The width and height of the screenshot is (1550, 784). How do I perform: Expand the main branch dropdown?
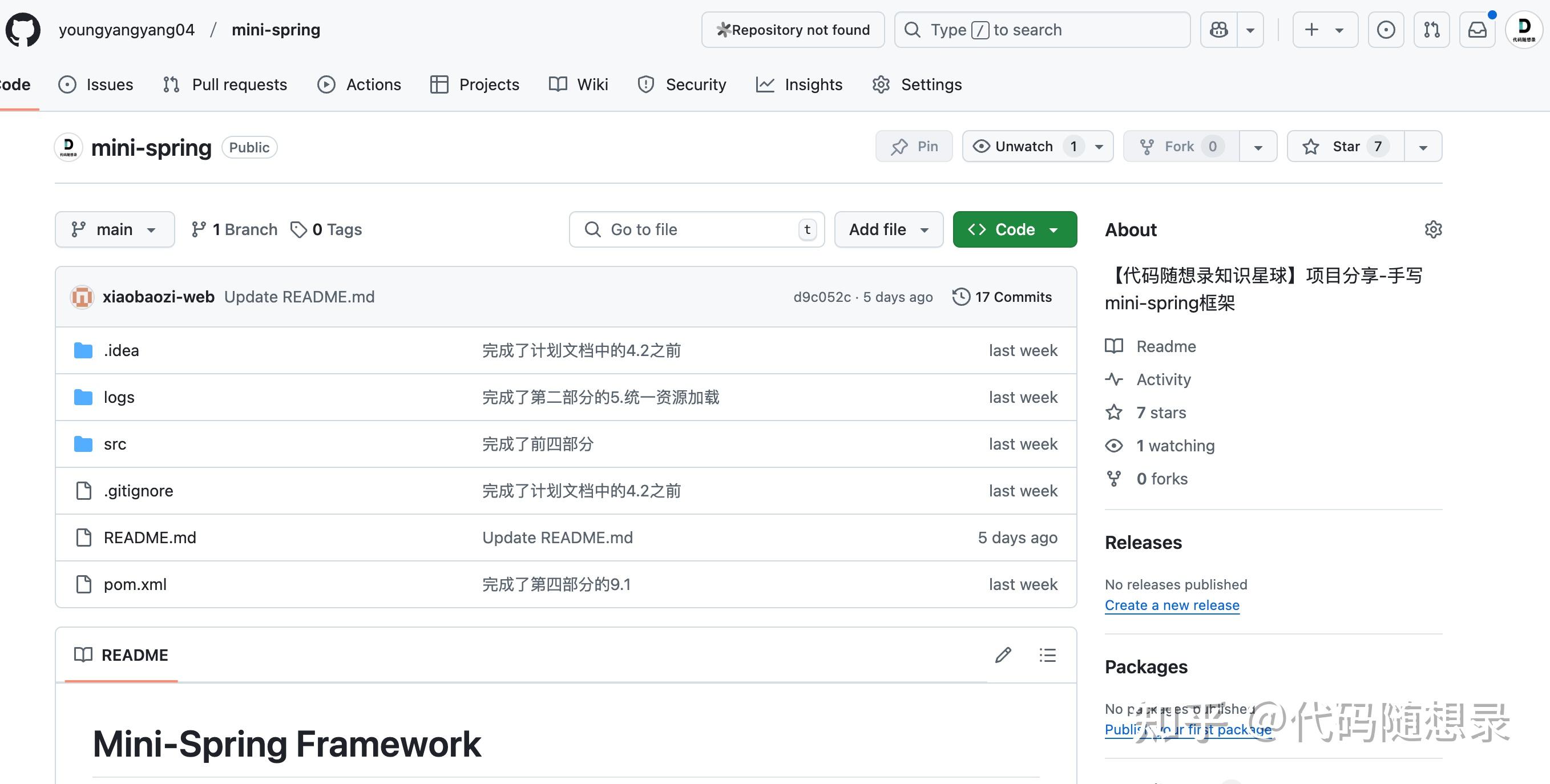pyautogui.click(x=115, y=229)
